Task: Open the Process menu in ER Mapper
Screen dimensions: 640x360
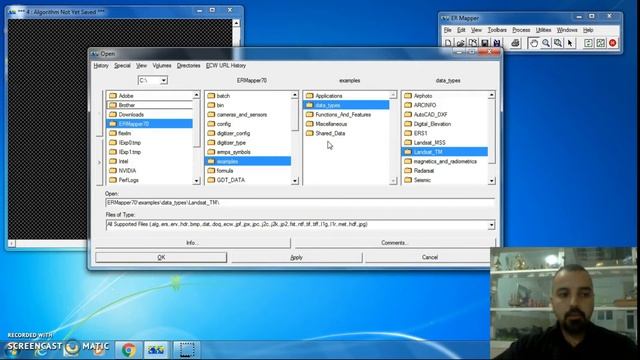Action: click(x=521, y=30)
